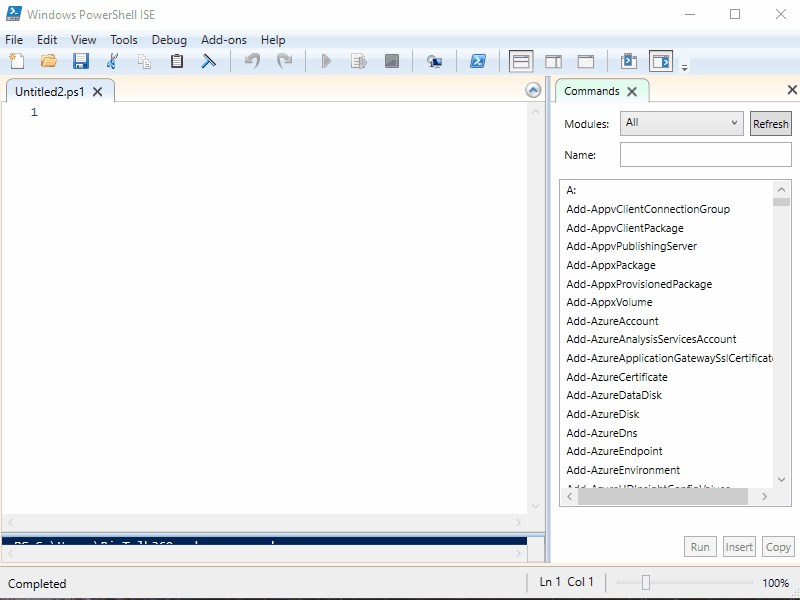800x600 pixels.
Task: Show command window icon
Action: pos(629,61)
